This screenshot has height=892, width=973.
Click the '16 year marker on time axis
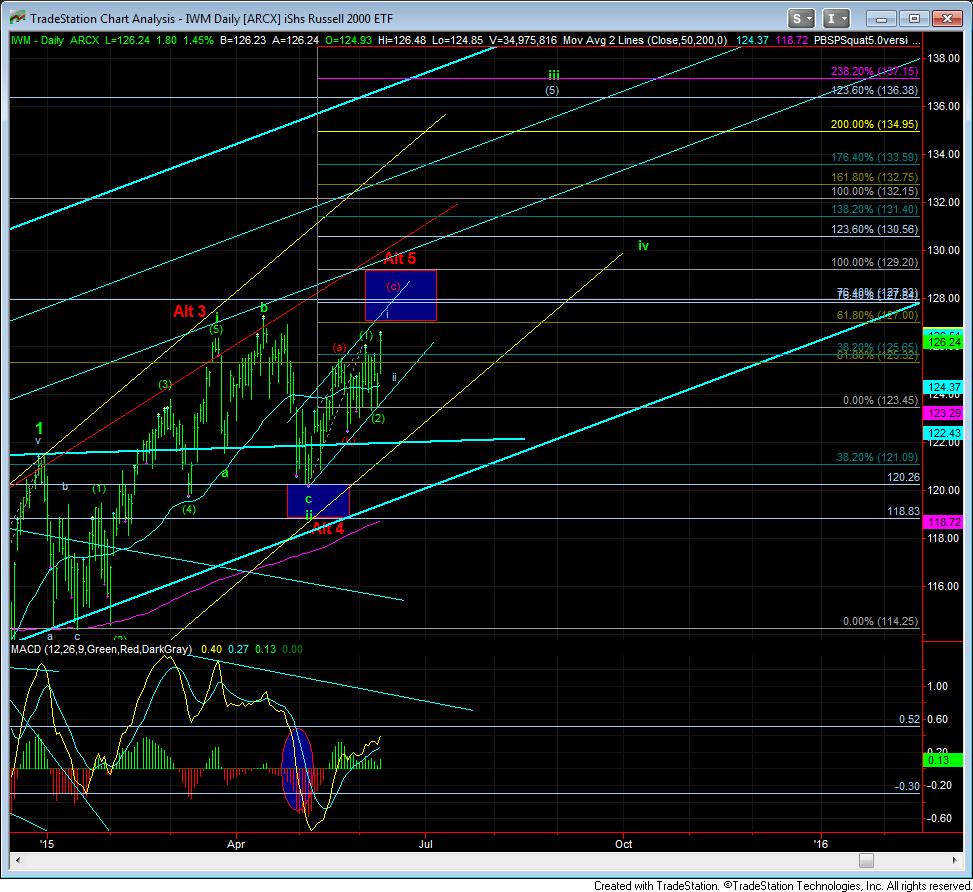821,844
